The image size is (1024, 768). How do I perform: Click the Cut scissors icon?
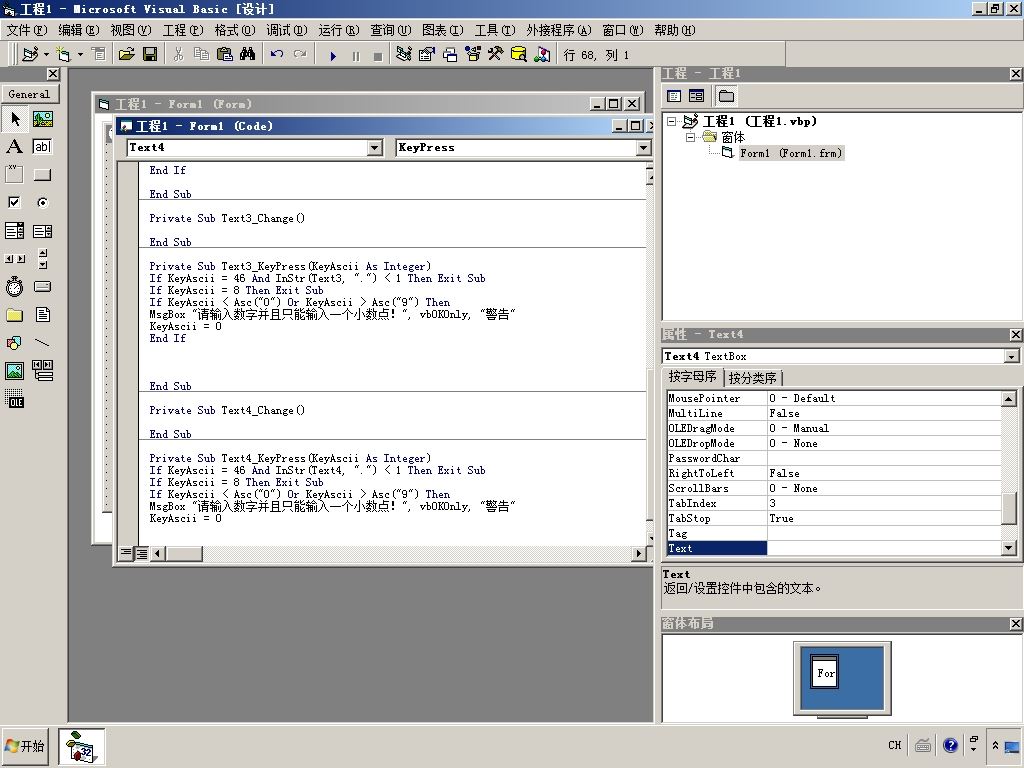tap(178, 54)
